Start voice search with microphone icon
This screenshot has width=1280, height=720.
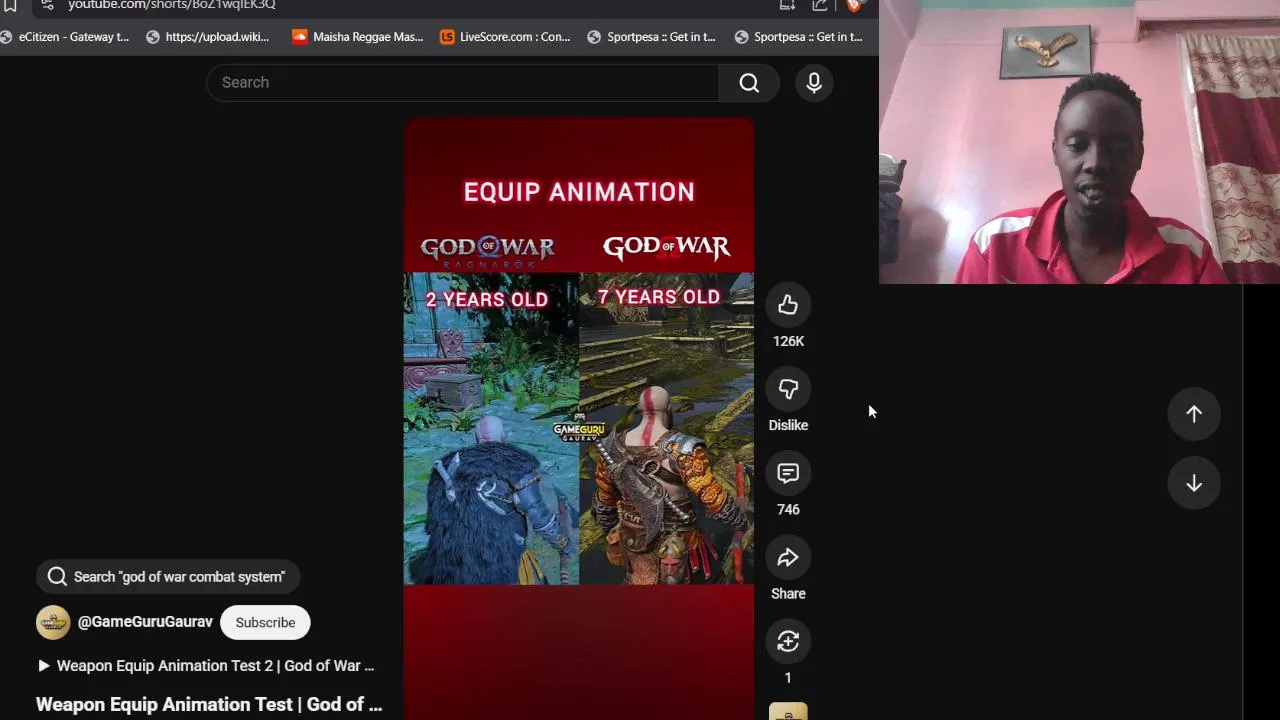pyautogui.click(x=814, y=83)
